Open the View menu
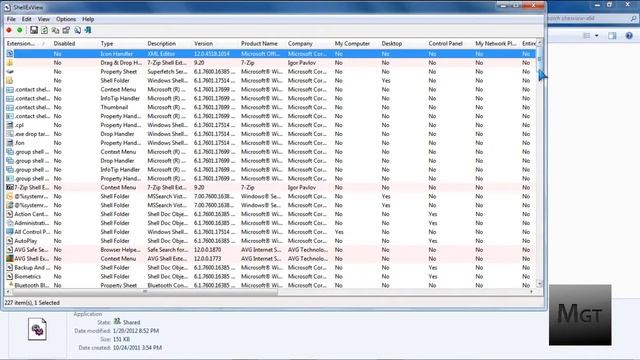The width and height of the screenshot is (640, 360). pos(44,19)
